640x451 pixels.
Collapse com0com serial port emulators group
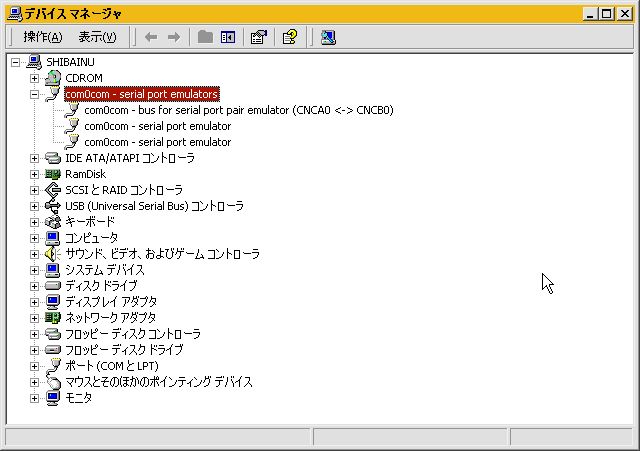34,94
